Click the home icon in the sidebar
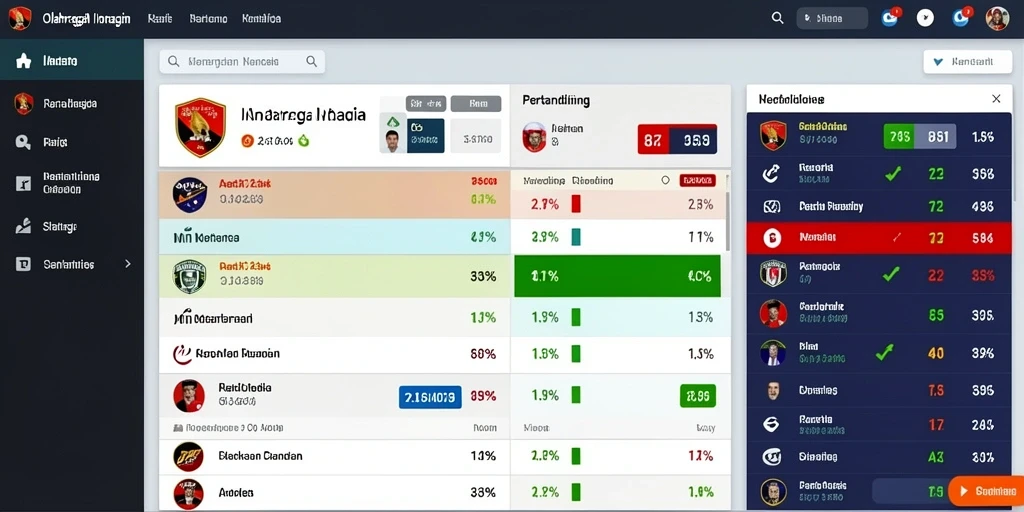This screenshot has height=512, width=1024. (x=24, y=61)
